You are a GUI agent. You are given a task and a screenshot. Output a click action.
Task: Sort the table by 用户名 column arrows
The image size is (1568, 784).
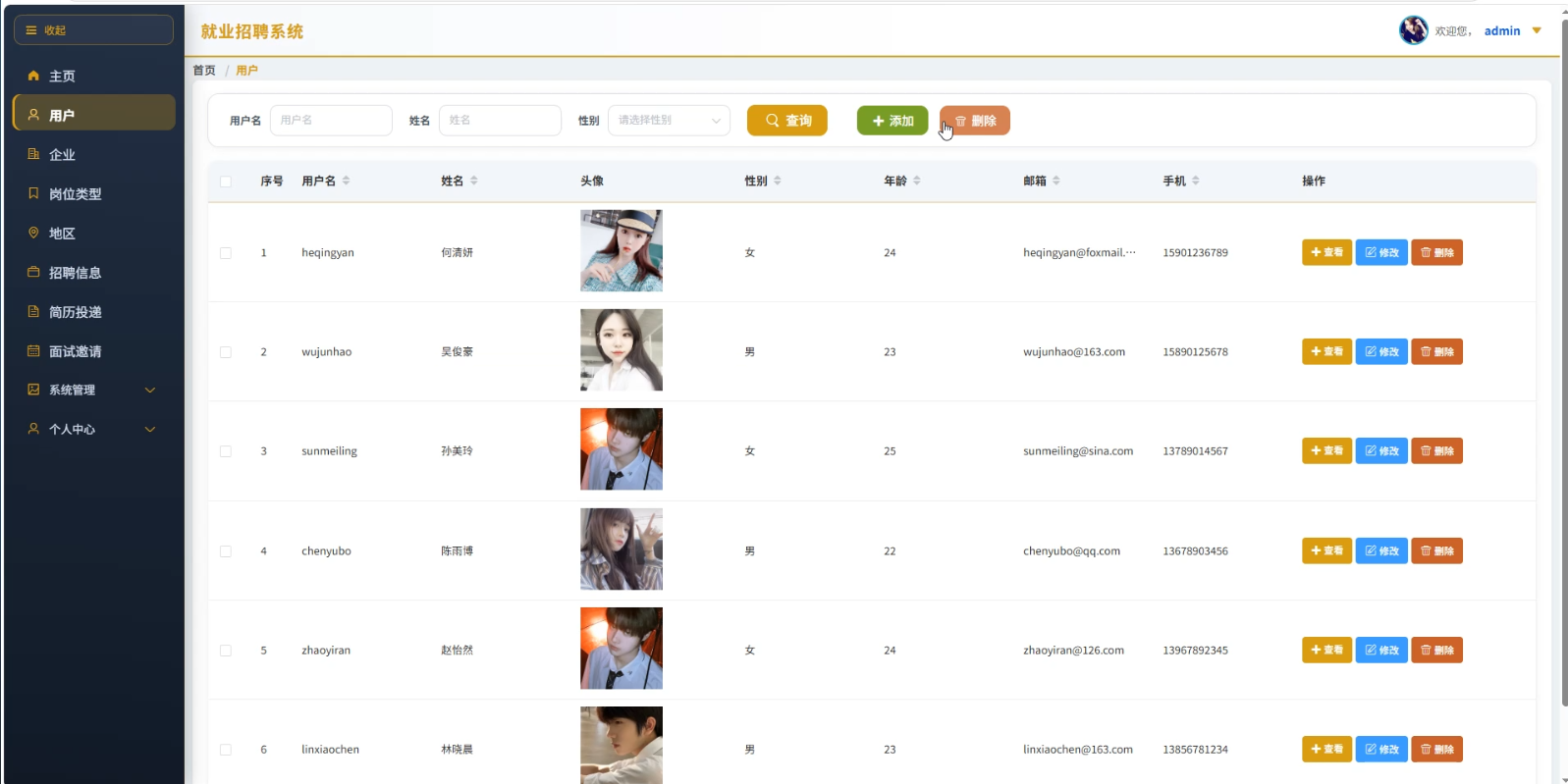coord(346,181)
